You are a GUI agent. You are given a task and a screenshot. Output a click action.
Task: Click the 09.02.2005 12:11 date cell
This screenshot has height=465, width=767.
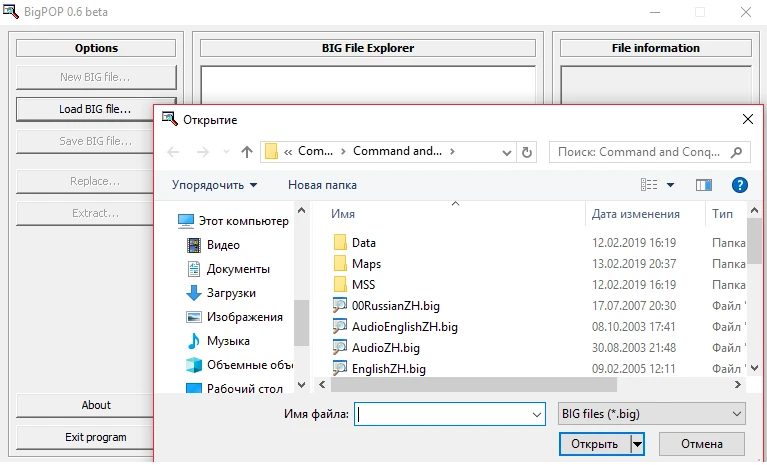click(634, 369)
